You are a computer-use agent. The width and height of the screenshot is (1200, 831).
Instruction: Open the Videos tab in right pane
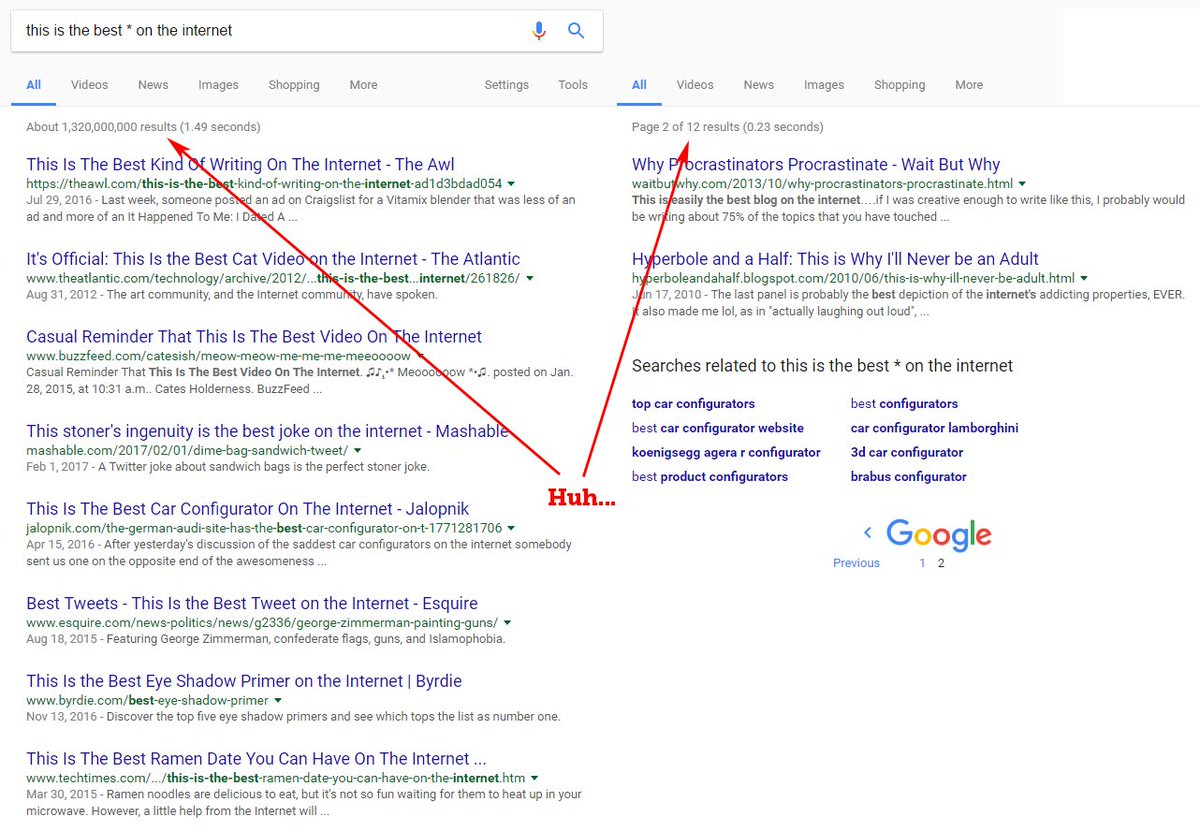[695, 85]
